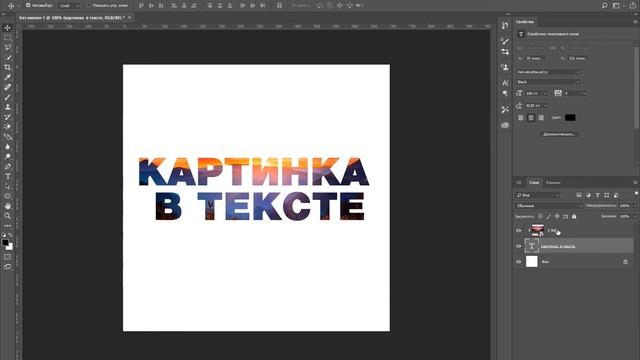This screenshot has height=360, width=640.
Task: Filter layers by pixel layers icon
Action: pyautogui.click(x=579, y=195)
